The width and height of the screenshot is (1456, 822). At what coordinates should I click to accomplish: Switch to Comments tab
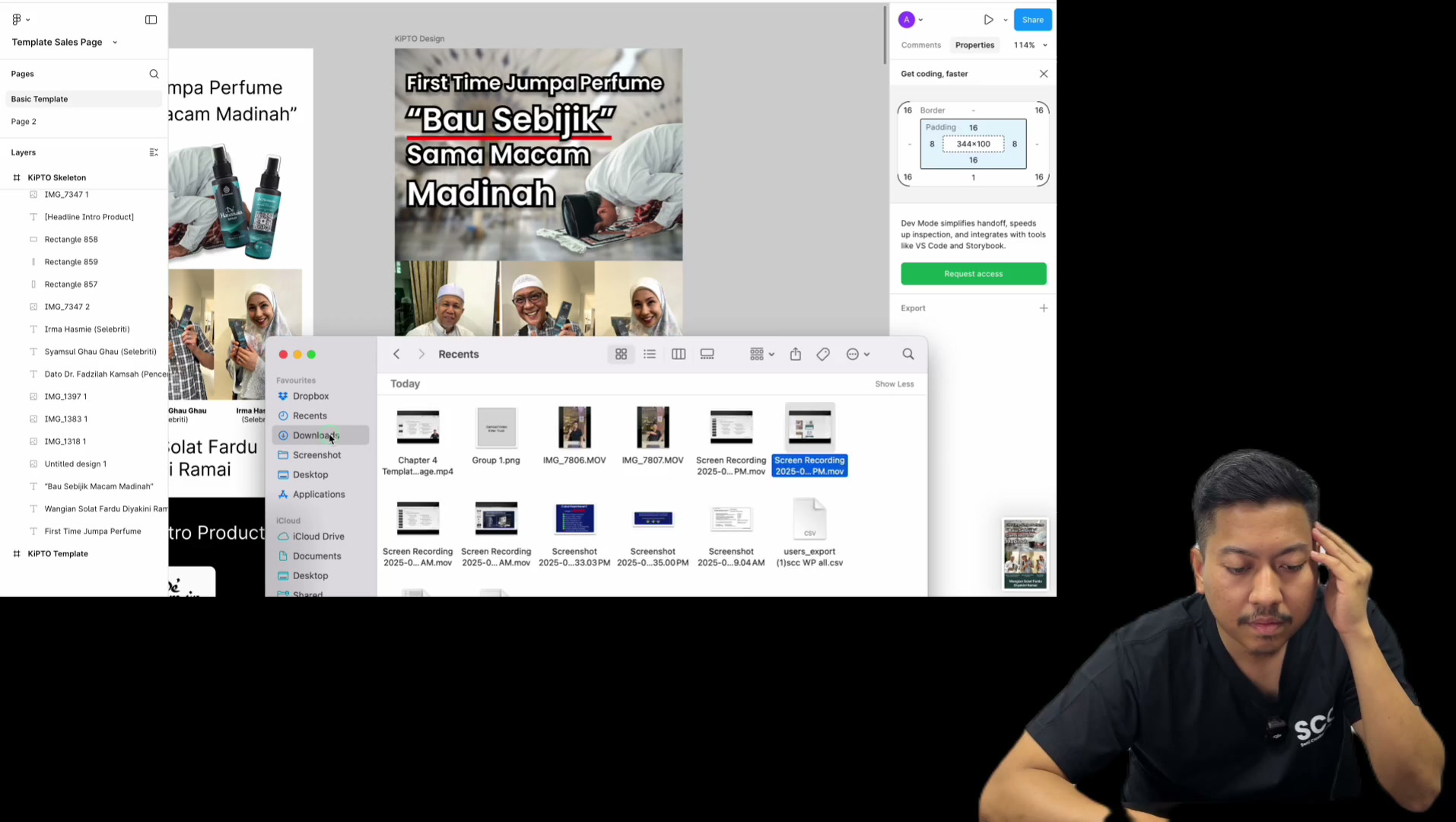tap(921, 45)
